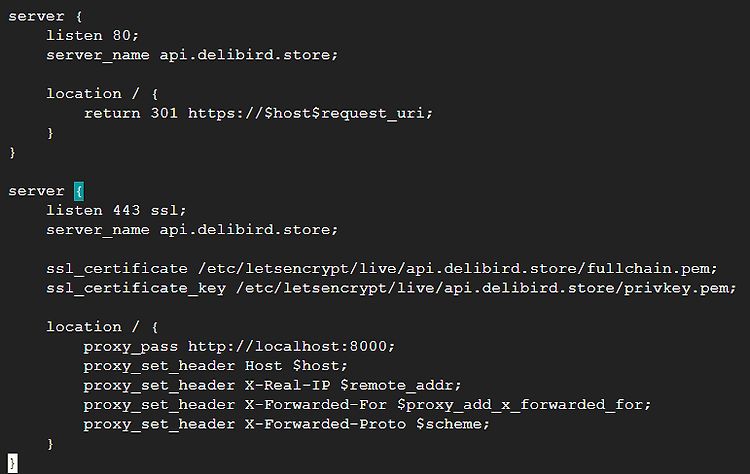The height and width of the screenshot is (474, 750).
Task: Click proxy_pass http://localhost:8000 line
Action: click(239, 346)
